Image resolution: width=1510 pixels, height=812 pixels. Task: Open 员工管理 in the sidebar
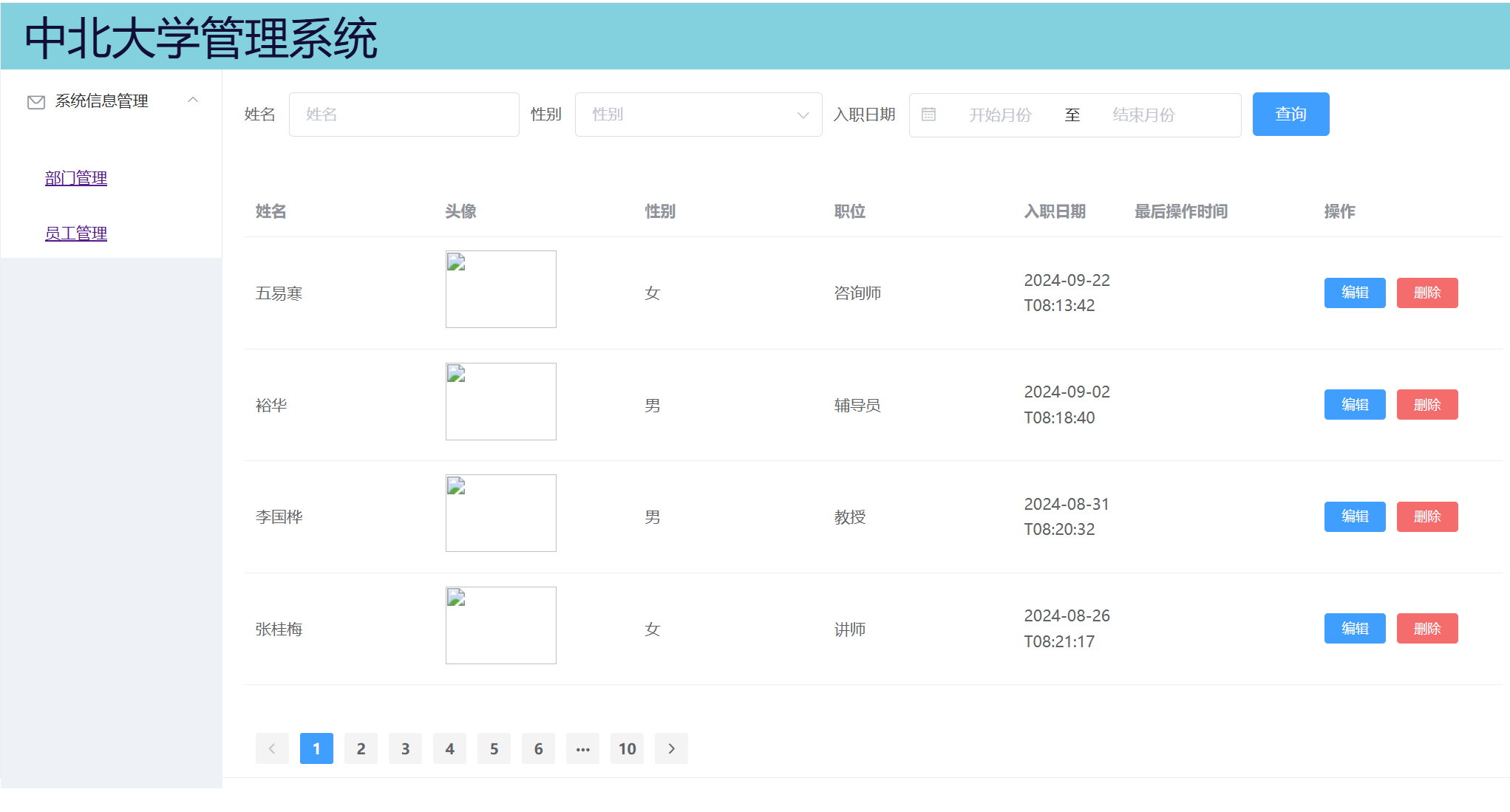(76, 233)
